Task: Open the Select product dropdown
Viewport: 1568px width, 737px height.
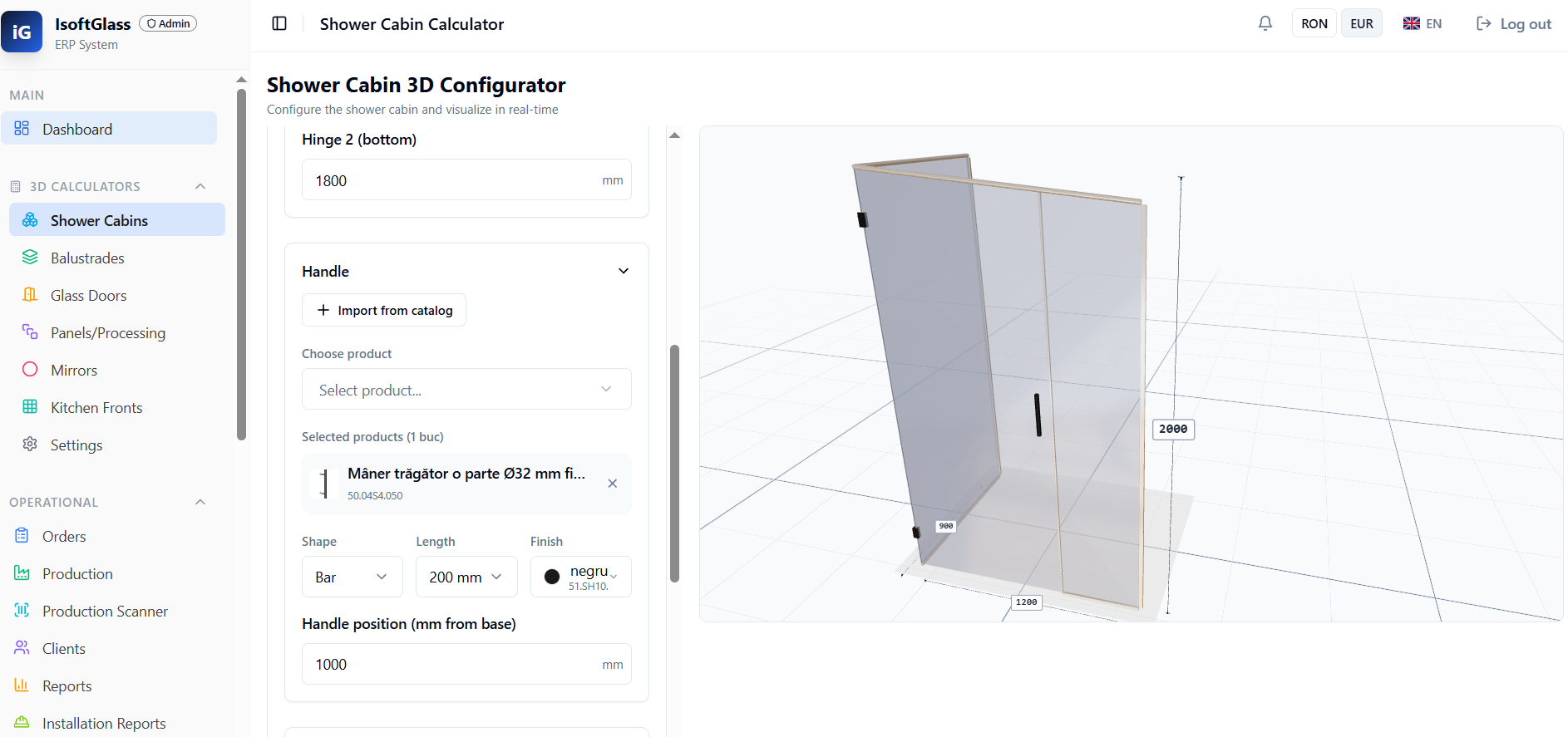Action: coord(466,389)
